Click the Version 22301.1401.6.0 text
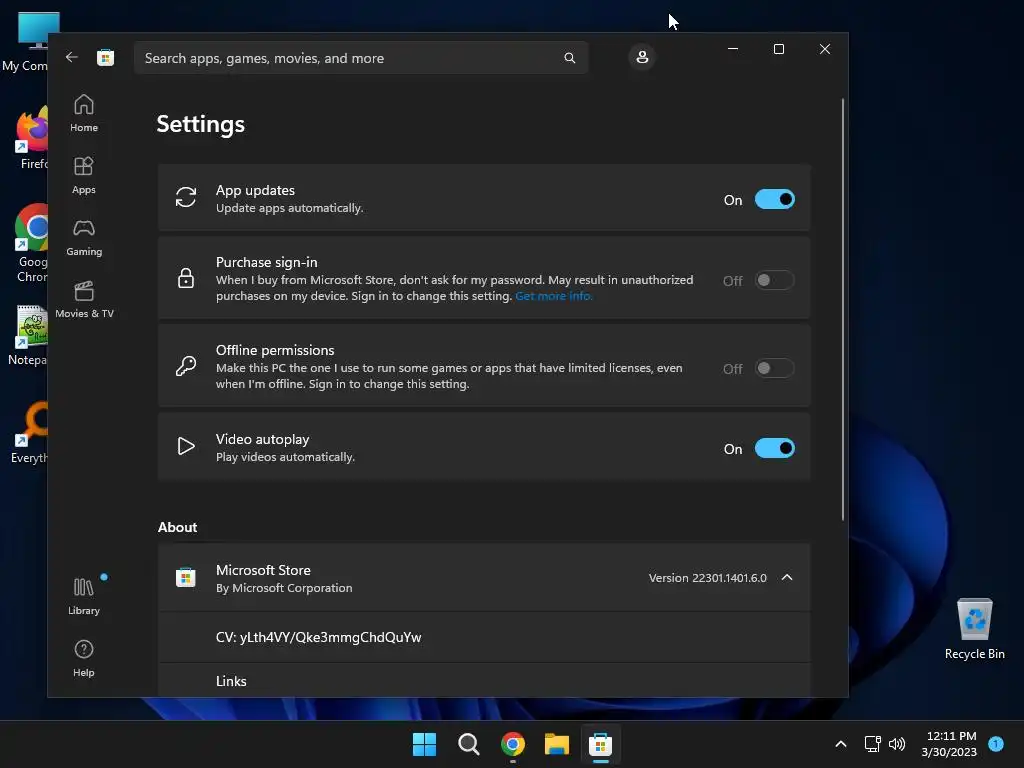This screenshot has width=1024, height=768. [707, 578]
